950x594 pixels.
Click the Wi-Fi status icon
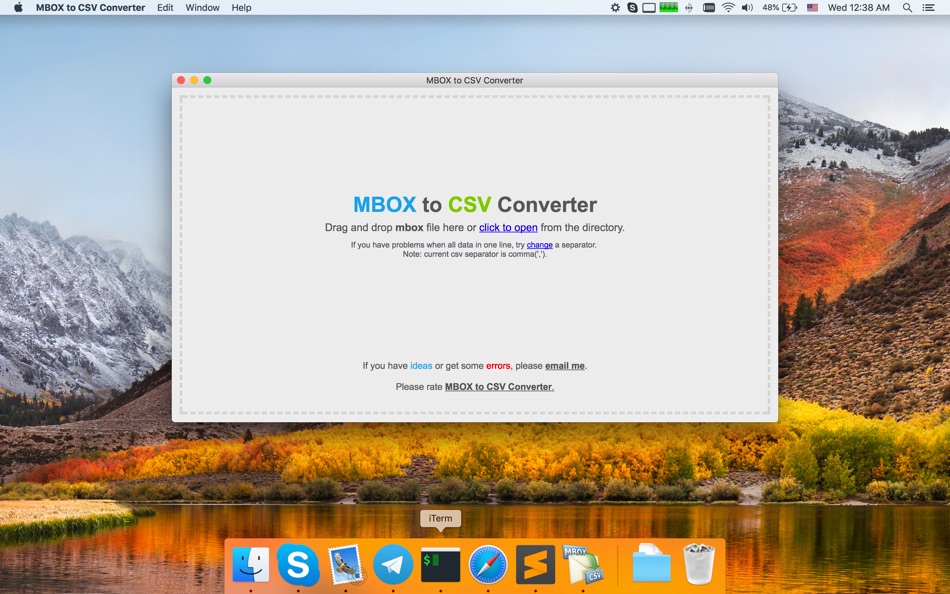[x=728, y=7]
